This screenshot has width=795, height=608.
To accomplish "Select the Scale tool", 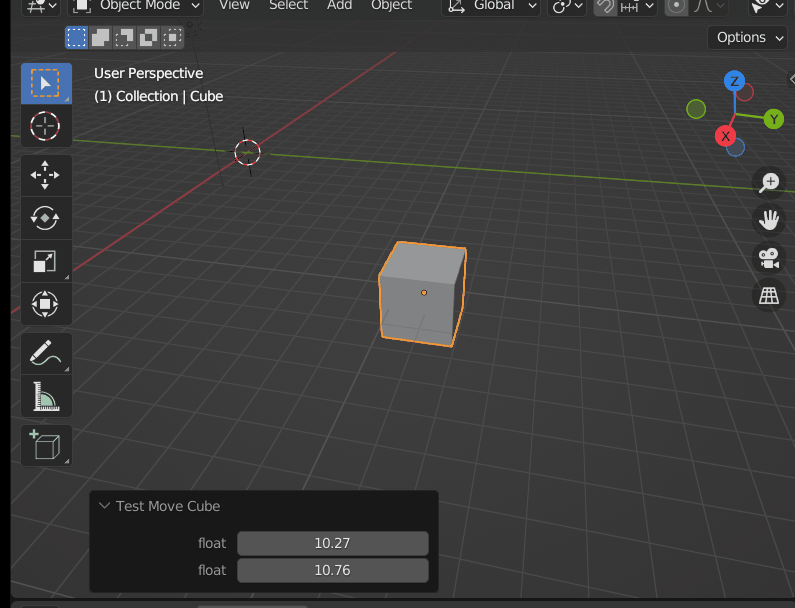I will click(46, 261).
